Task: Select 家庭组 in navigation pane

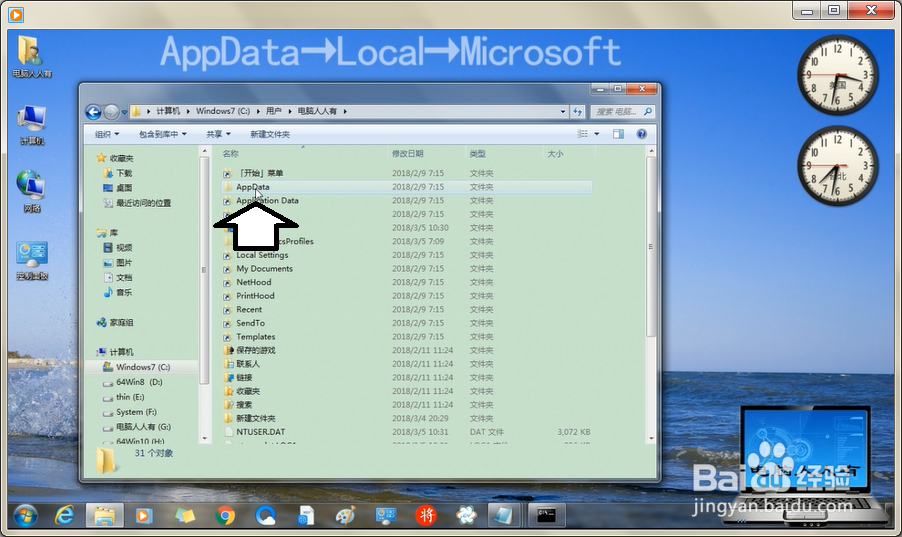Action: click(x=121, y=323)
